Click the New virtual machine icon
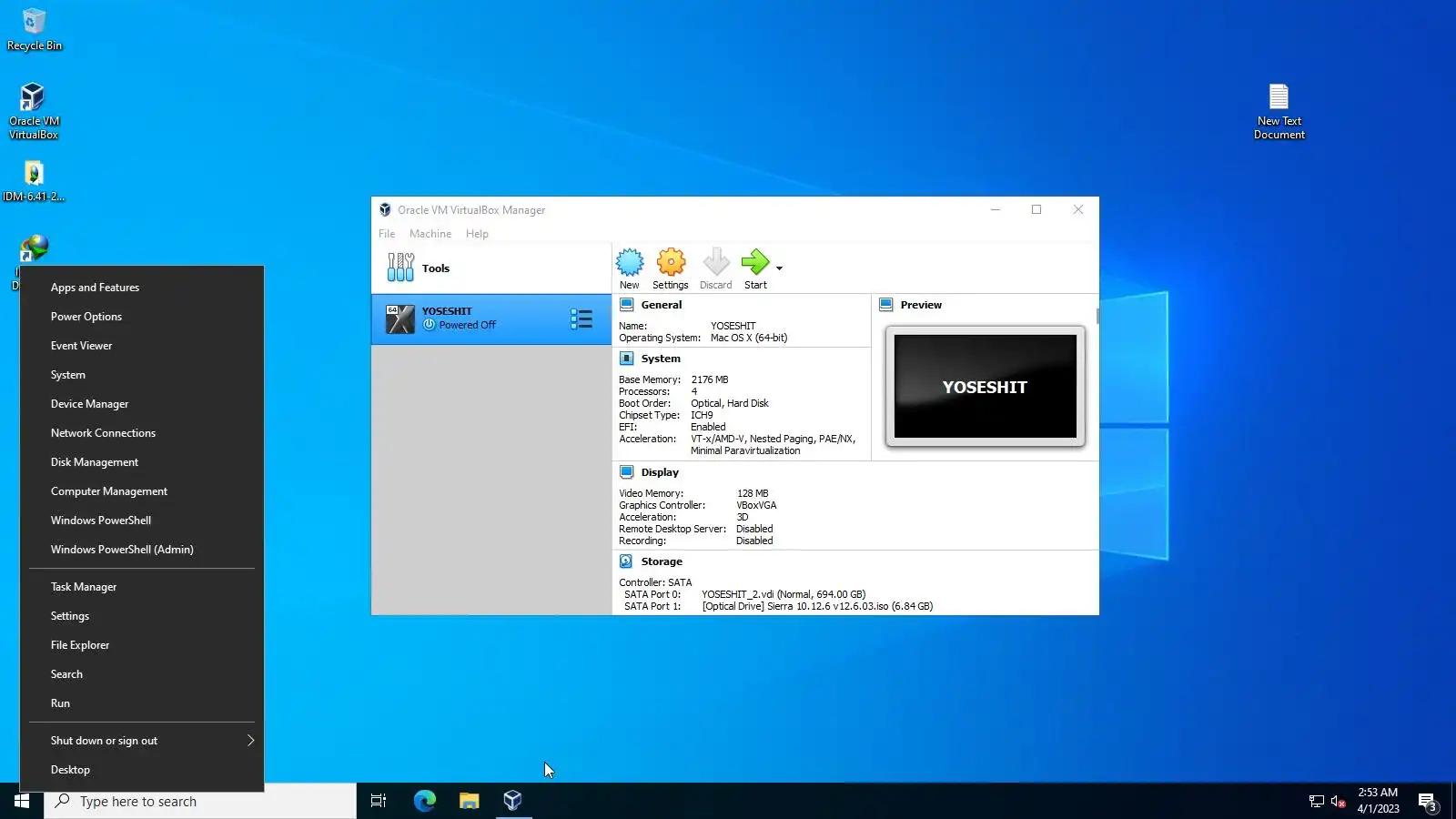Screen dimensions: 1456x819 tap(630, 268)
